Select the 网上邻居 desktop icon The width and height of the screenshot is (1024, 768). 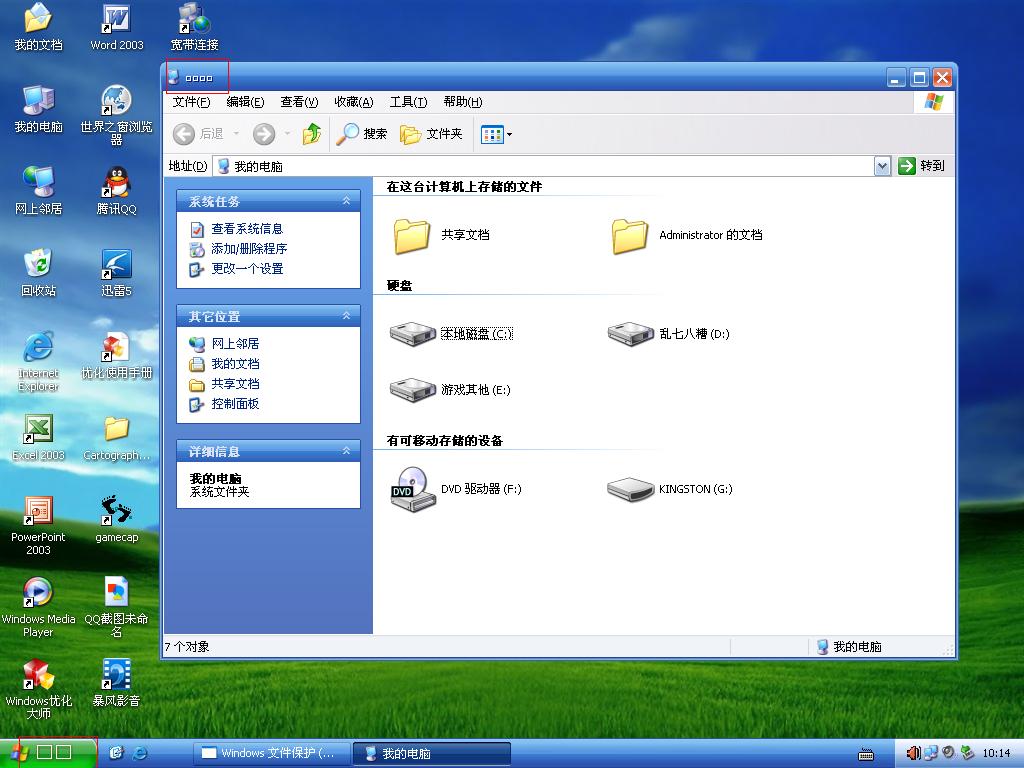click(x=38, y=191)
